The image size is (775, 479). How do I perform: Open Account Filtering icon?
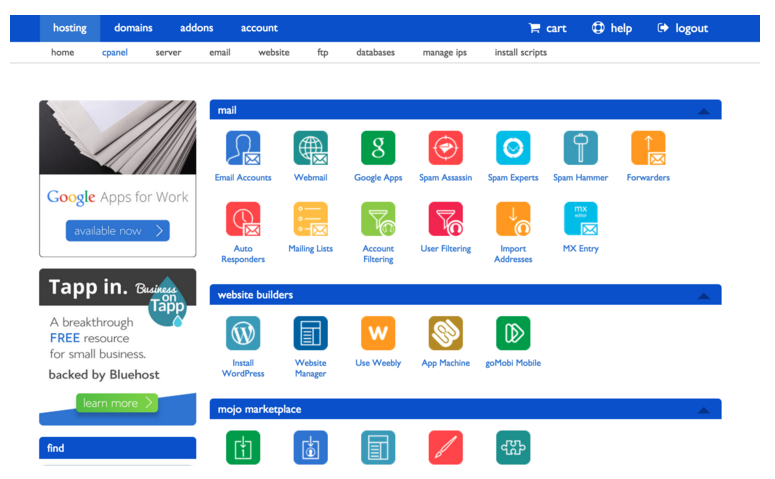[378, 219]
